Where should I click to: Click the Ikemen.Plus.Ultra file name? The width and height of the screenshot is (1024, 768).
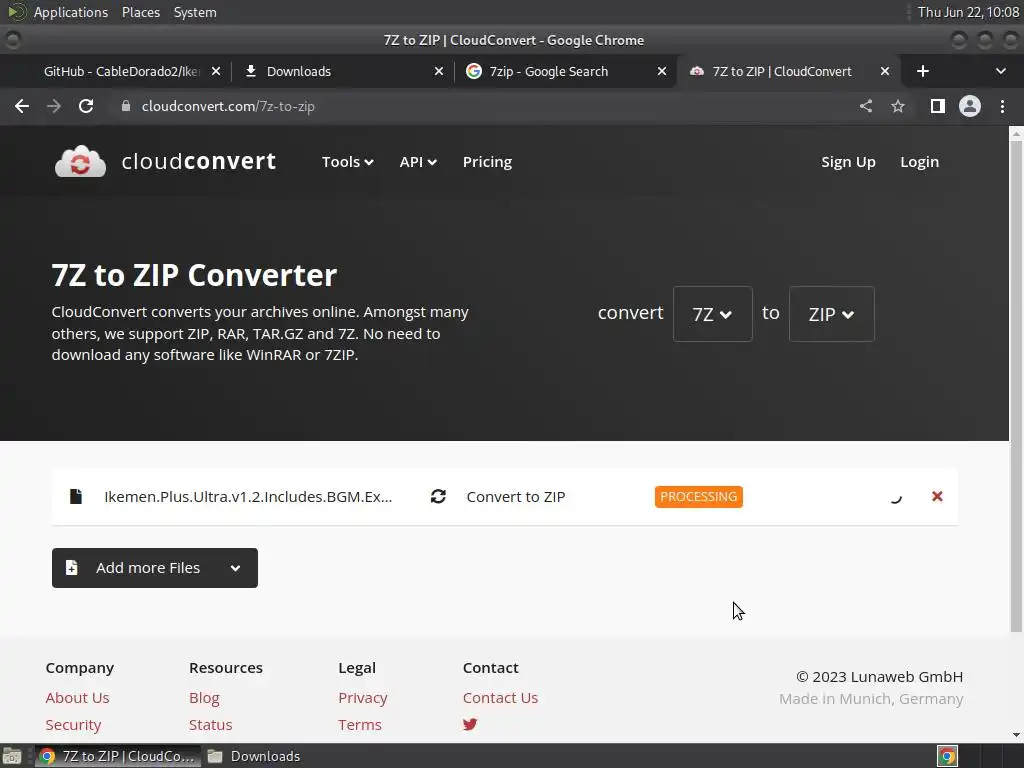point(248,497)
